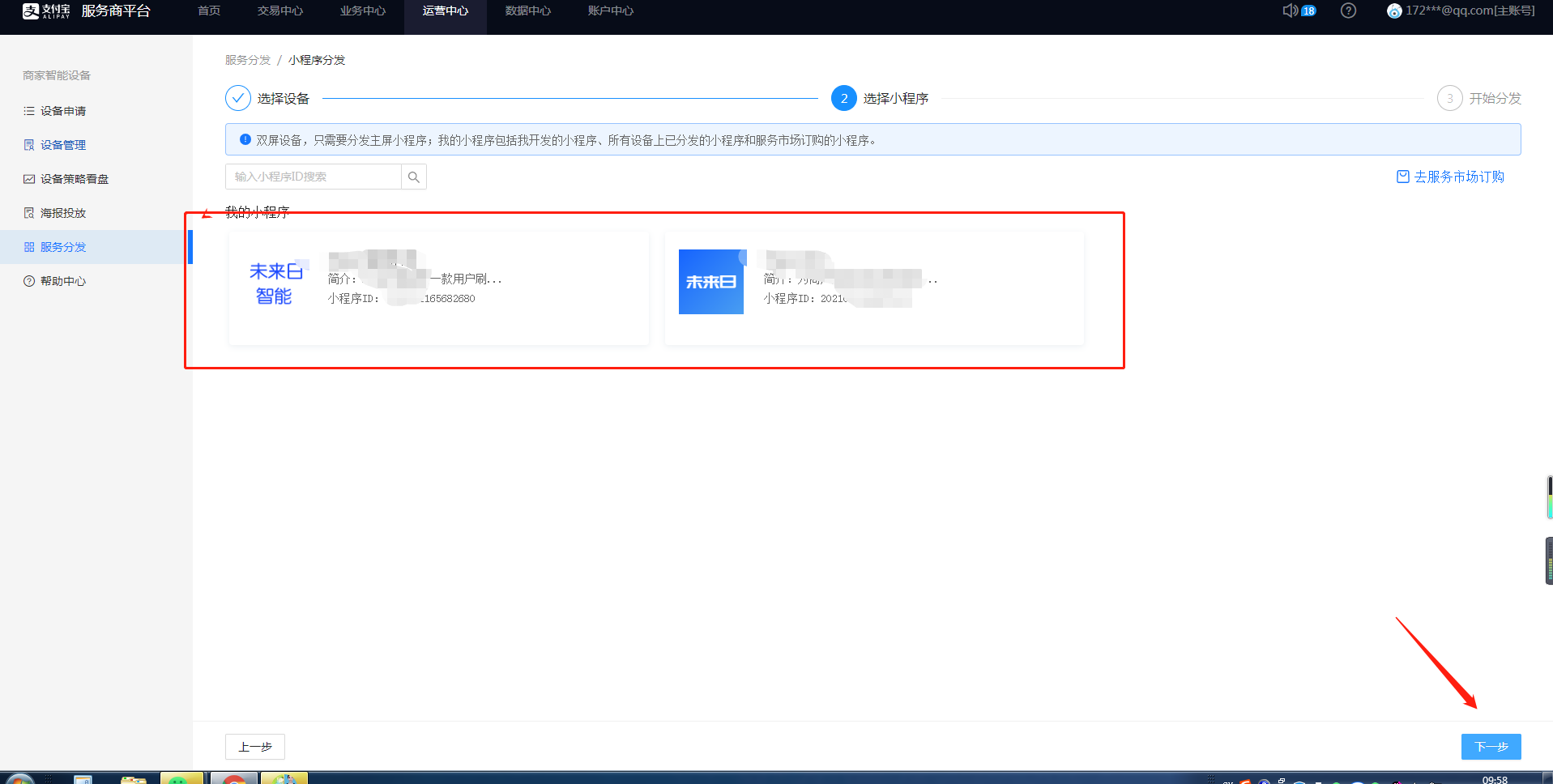Open 设备申请 in sidebar
Viewport: 1553px width, 784px height.
click(63, 111)
